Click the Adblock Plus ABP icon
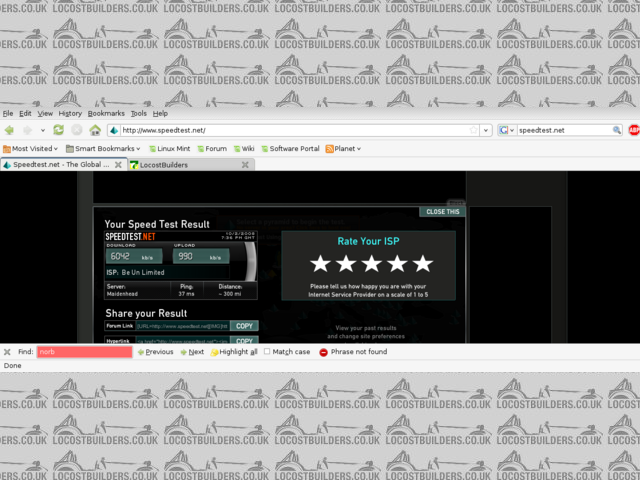The width and height of the screenshot is (640, 480). (x=633, y=130)
